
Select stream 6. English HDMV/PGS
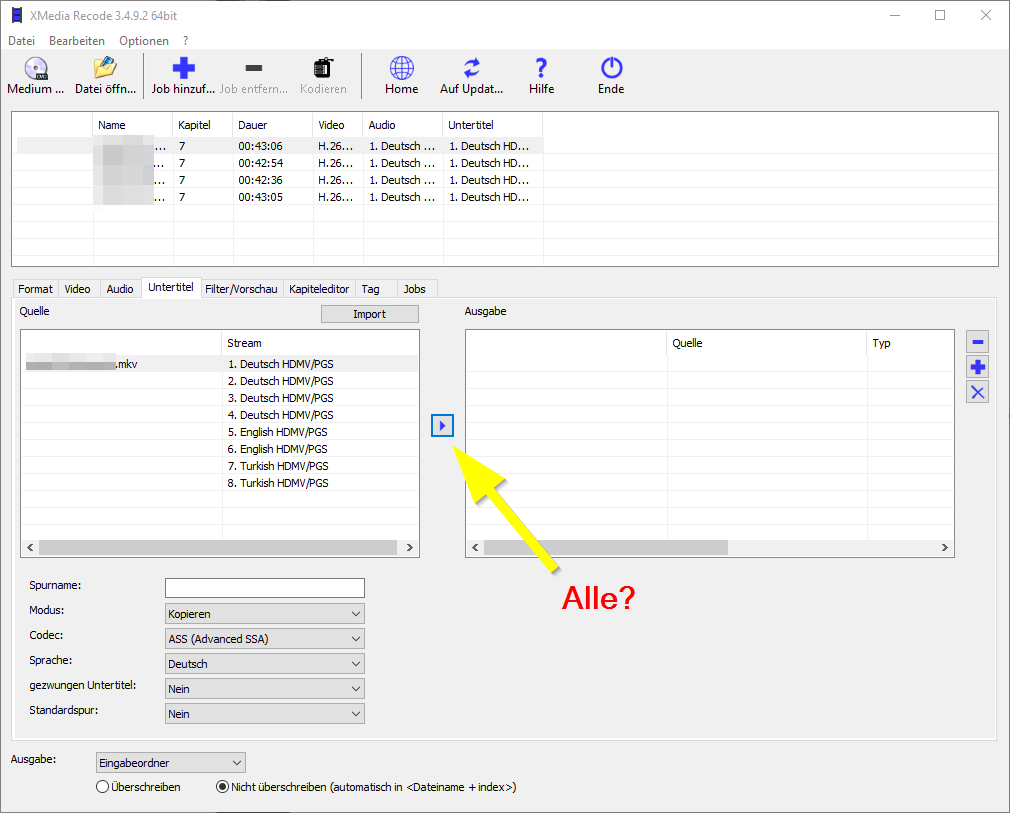tap(277, 449)
